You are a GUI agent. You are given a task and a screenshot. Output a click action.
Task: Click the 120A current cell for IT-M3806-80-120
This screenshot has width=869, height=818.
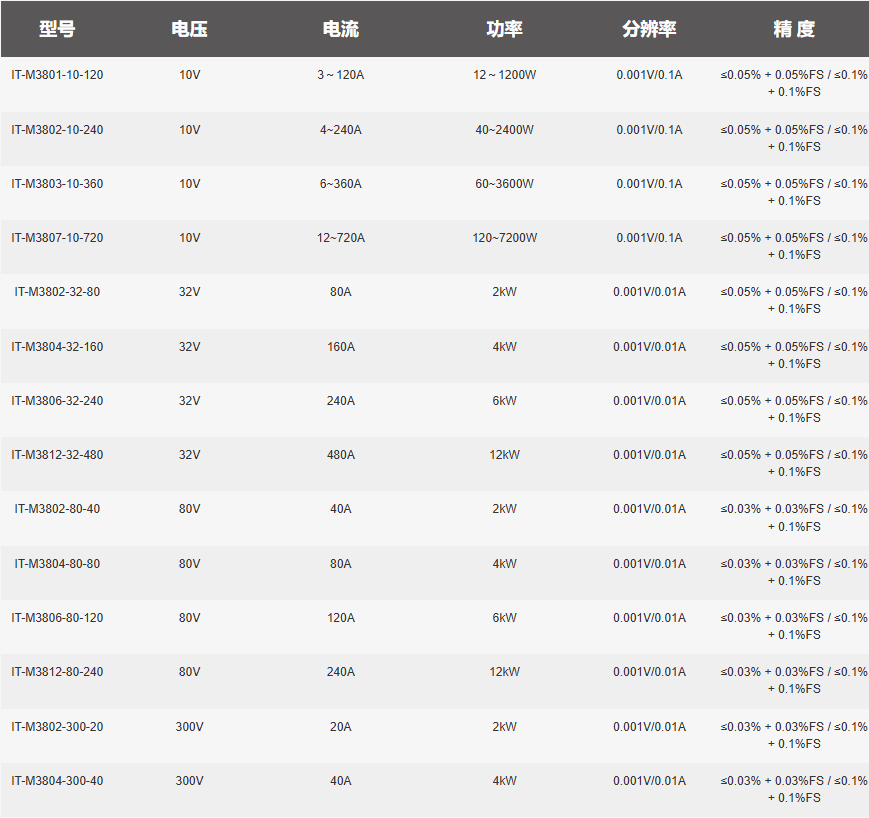click(341, 617)
